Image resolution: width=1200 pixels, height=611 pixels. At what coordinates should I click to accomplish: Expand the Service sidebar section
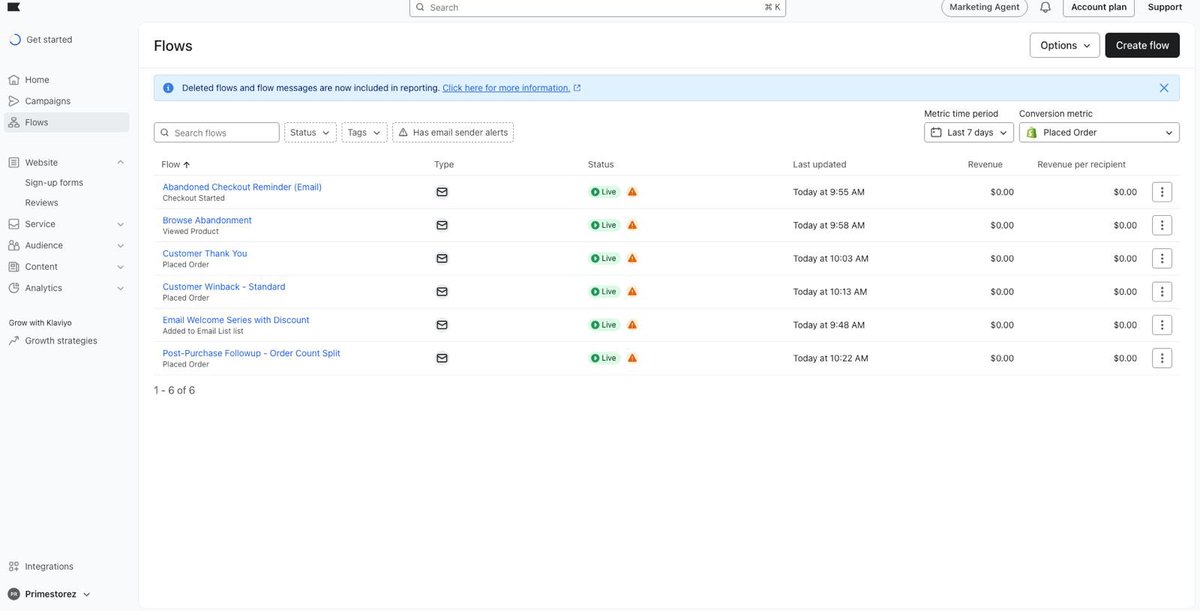[x=121, y=224]
